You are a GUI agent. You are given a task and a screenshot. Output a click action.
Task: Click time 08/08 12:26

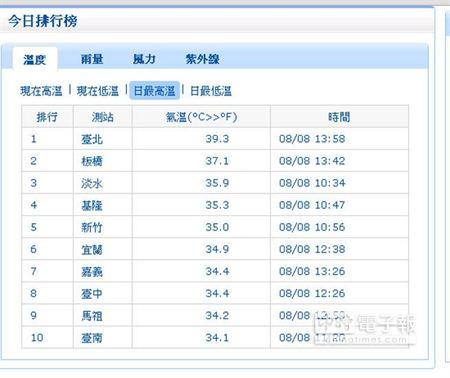click(312, 293)
